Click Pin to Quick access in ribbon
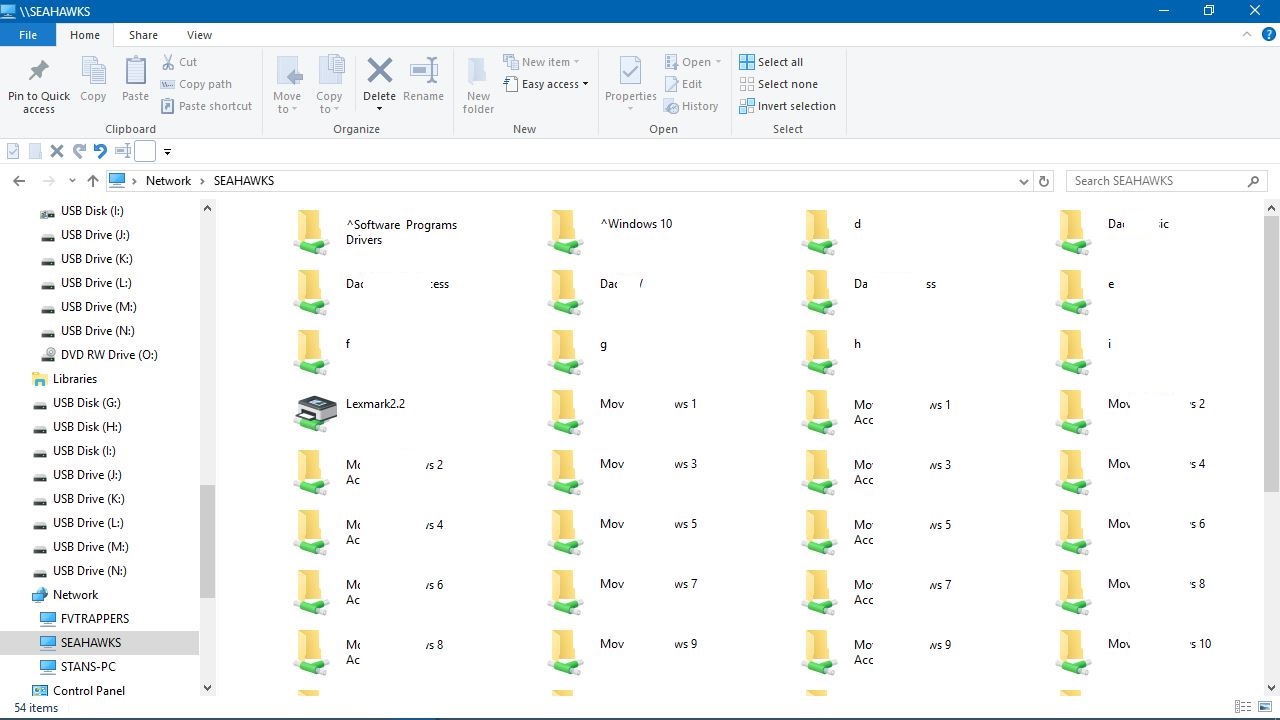The height and width of the screenshot is (720, 1280). 39,86
